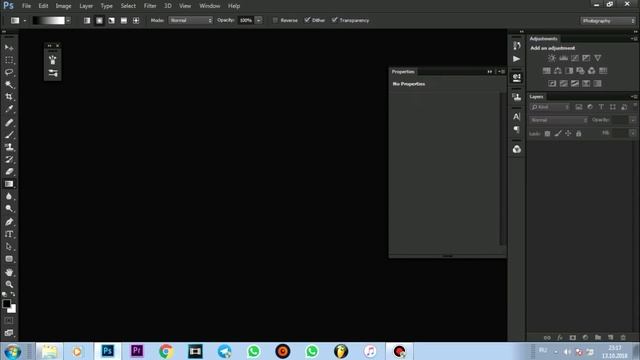Screen dimensions: 640x360
Task: Open the History panel icon
Action: tap(517, 46)
